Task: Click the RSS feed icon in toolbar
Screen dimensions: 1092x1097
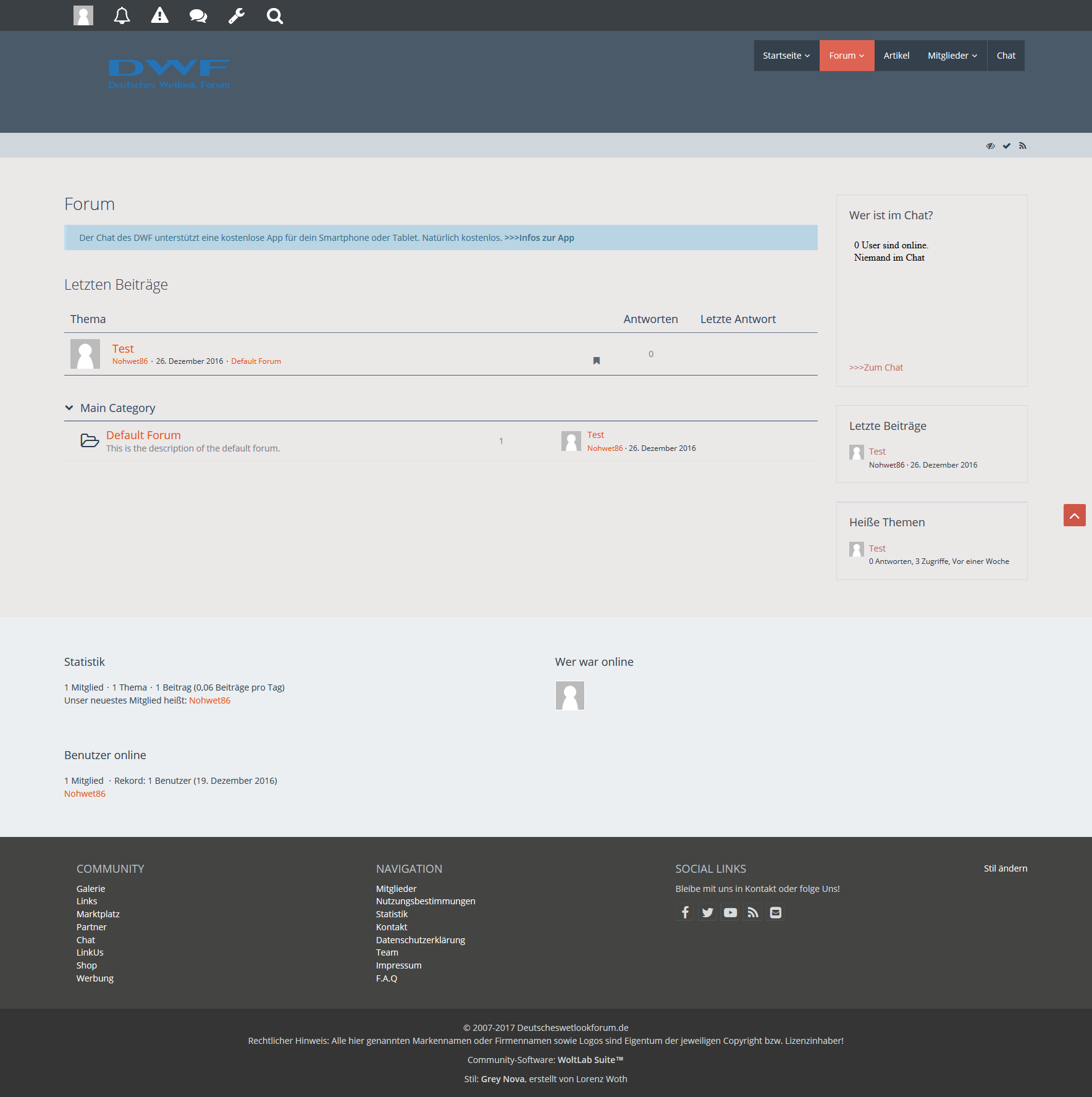Action: coord(1023,146)
